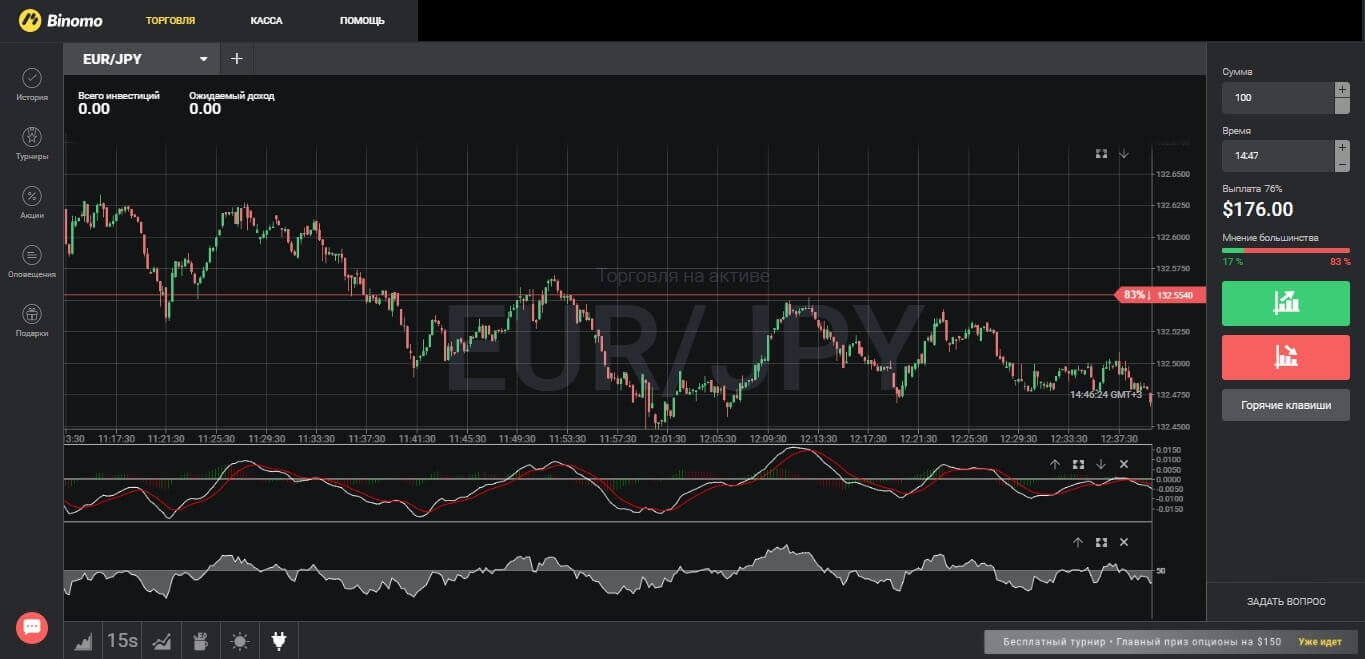This screenshot has width=1365, height=659.
Task: Open the indicators icon in bottom toolbar
Action: click(x=161, y=641)
